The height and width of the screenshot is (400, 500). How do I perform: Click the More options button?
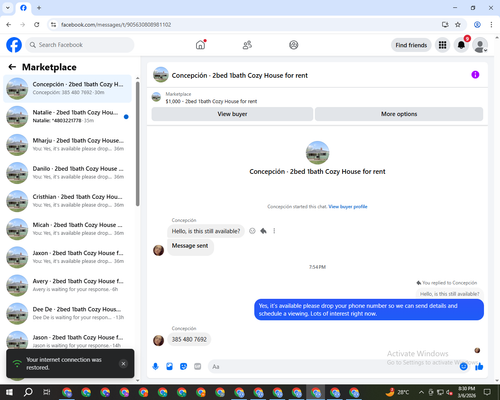[x=399, y=114]
